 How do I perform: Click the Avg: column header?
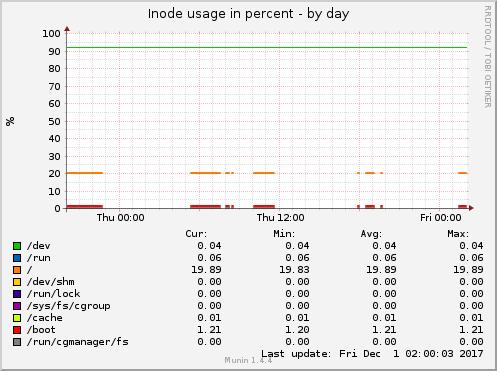click(371, 234)
